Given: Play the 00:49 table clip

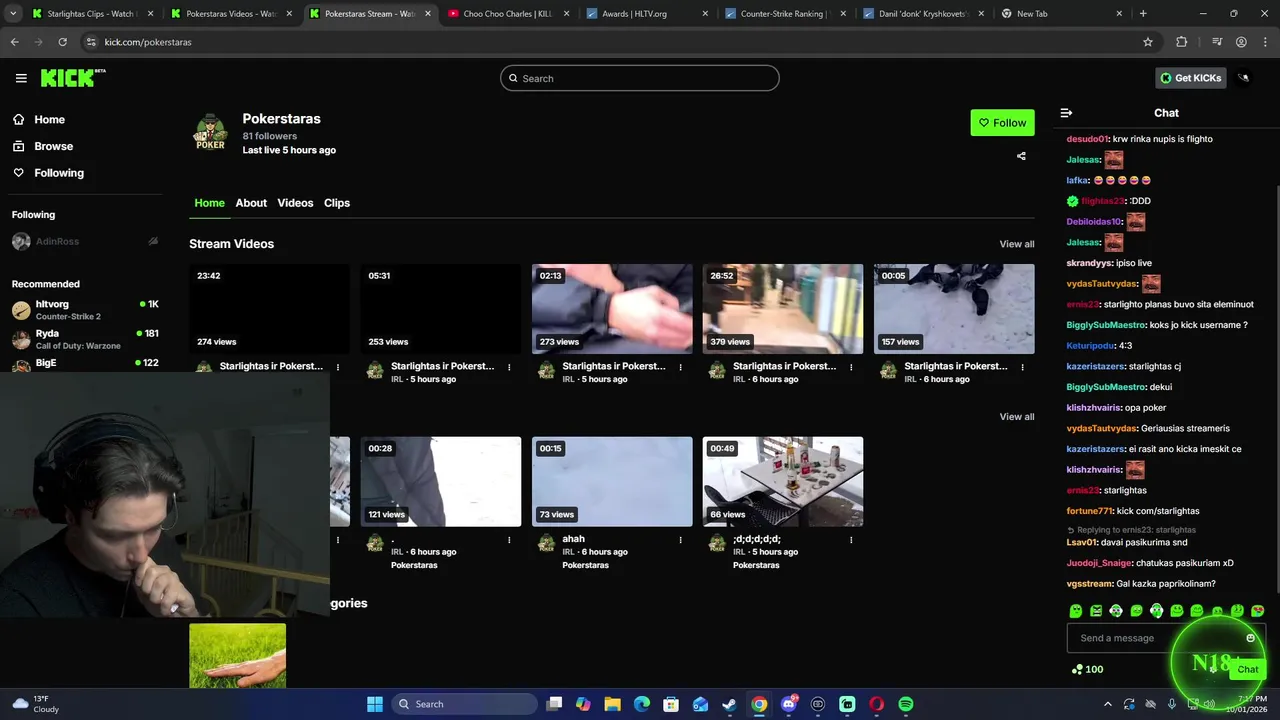Looking at the screenshot, I should click(783, 482).
